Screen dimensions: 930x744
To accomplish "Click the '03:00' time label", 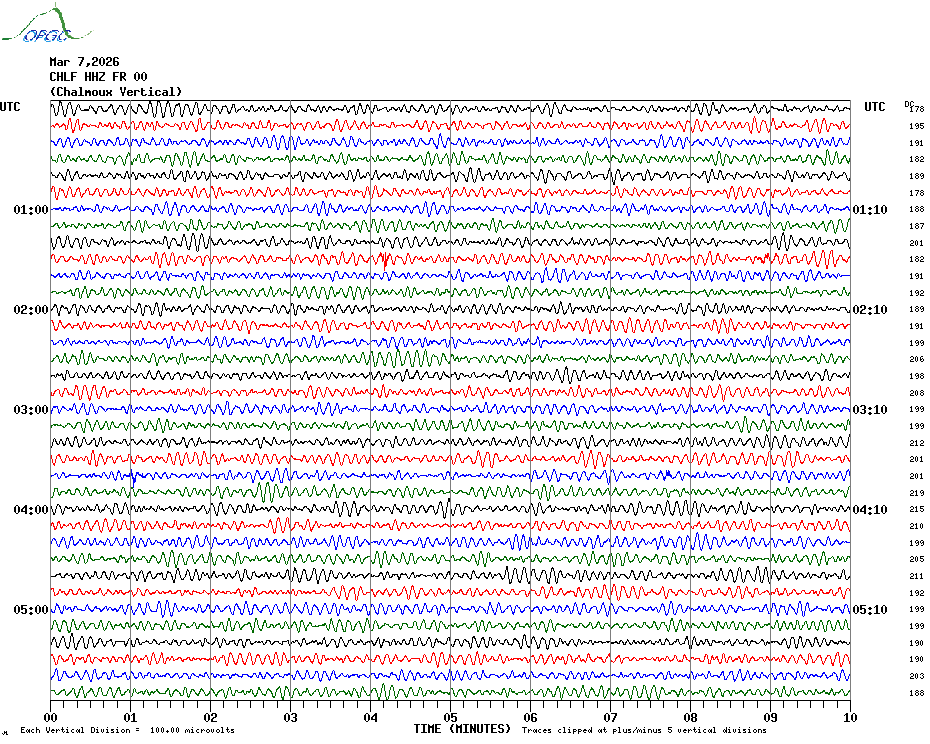I will (x=31, y=410).
